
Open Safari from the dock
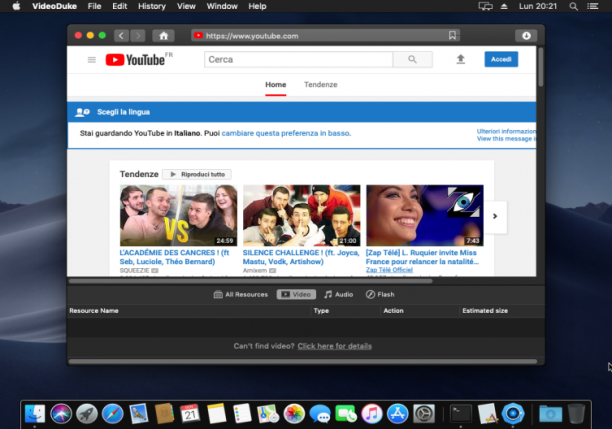[x=112, y=413]
